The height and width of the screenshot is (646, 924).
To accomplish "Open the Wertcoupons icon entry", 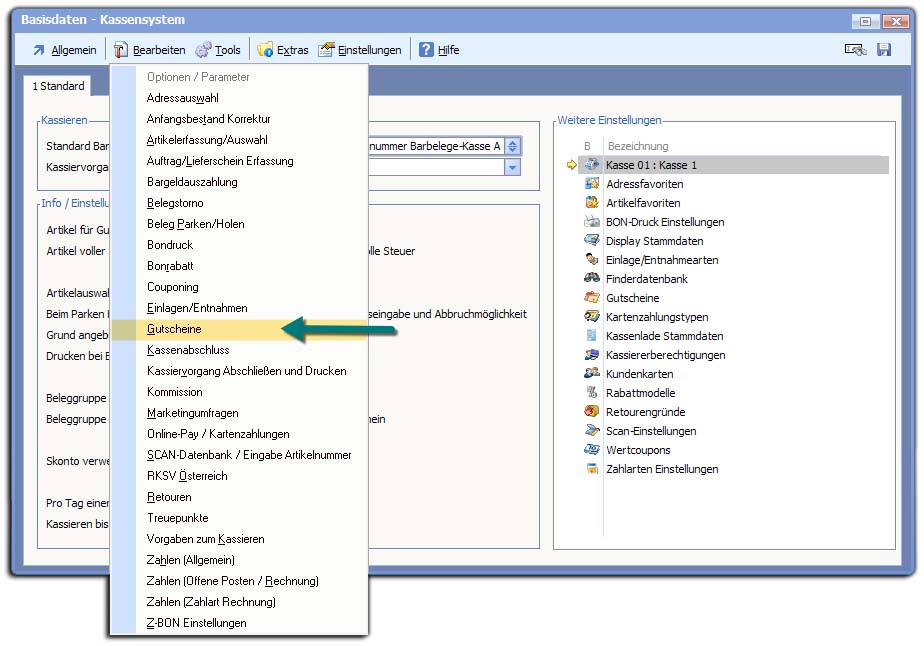I will [592, 450].
